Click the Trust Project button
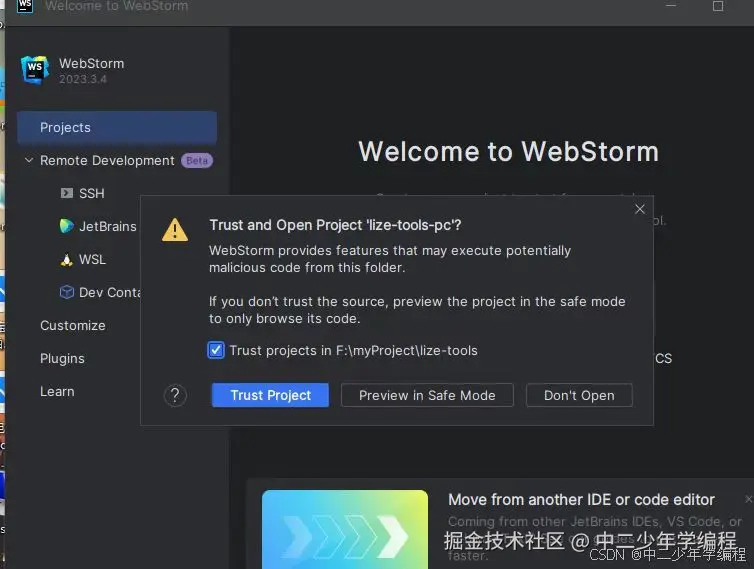Image resolution: width=754 pixels, height=569 pixels. [x=270, y=395]
